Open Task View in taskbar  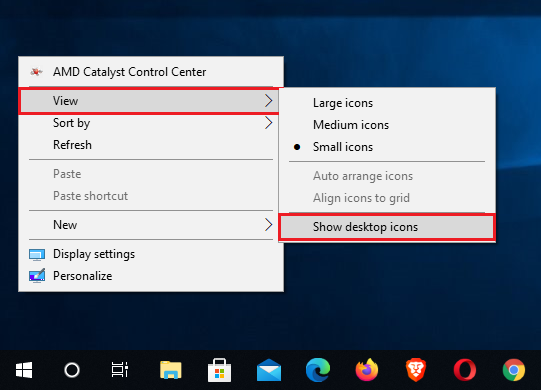click(120, 370)
